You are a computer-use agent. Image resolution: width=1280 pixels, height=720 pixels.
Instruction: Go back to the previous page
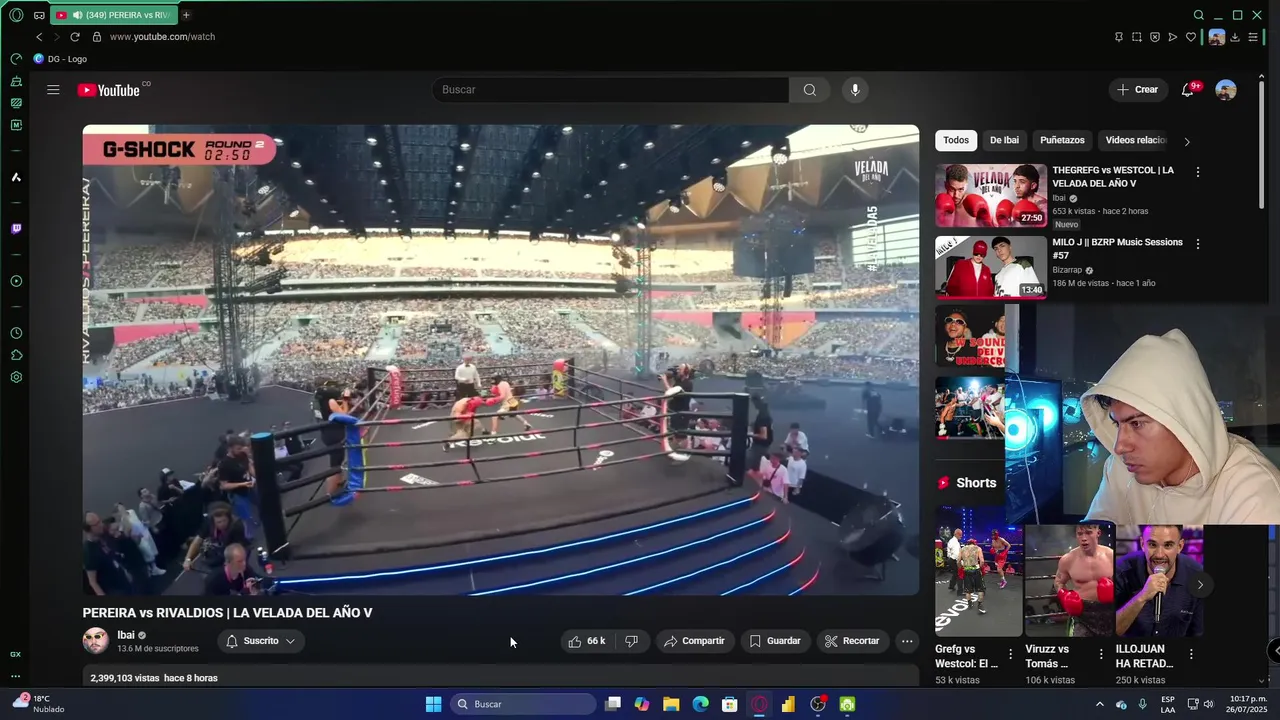point(39,37)
